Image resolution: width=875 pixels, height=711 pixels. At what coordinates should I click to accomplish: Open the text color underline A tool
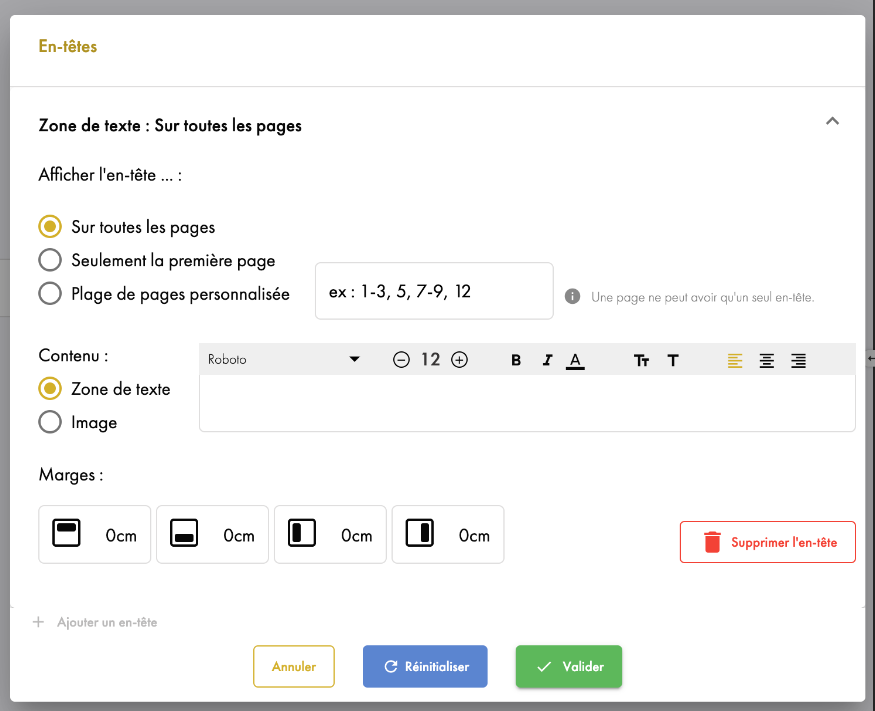pyautogui.click(x=575, y=360)
